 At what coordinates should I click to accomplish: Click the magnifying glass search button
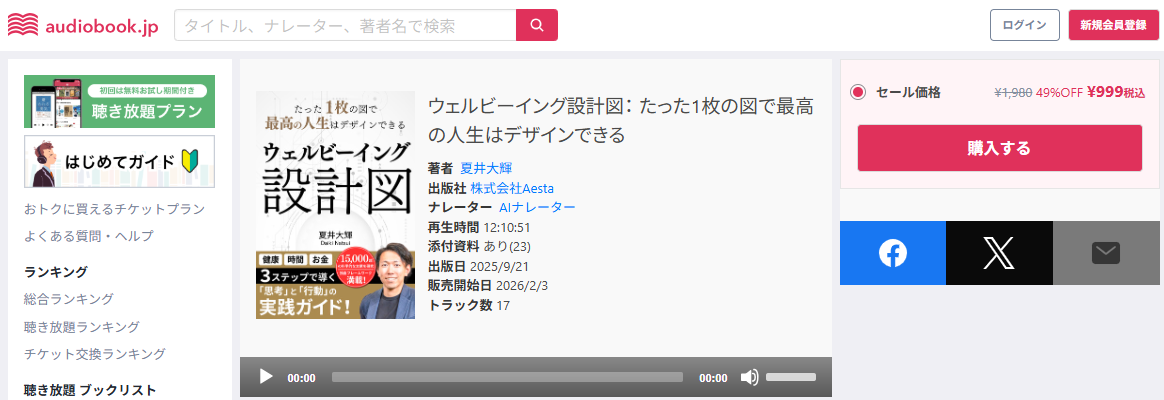[x=537, y=25]
